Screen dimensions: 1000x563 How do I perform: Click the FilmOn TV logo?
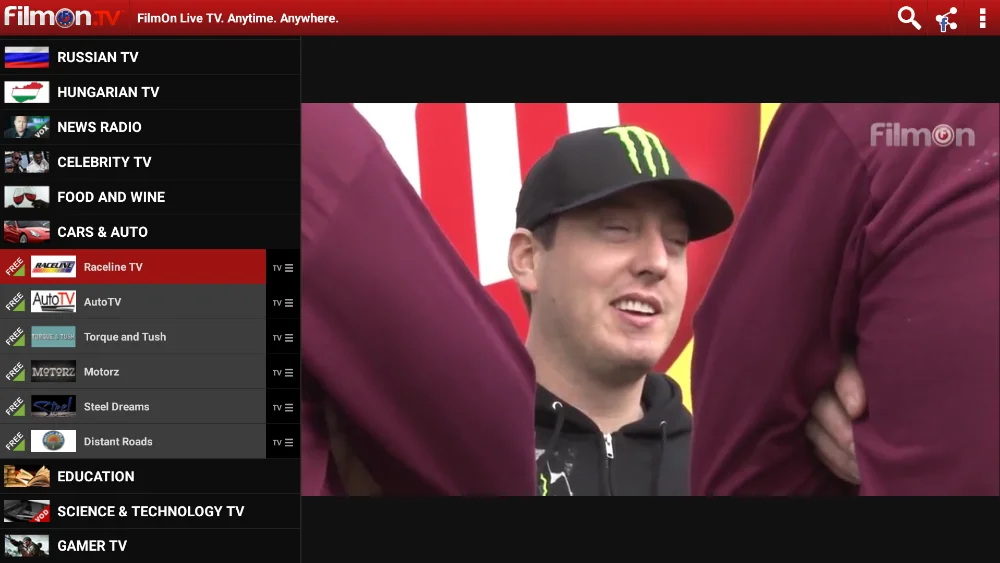point(62,17)
